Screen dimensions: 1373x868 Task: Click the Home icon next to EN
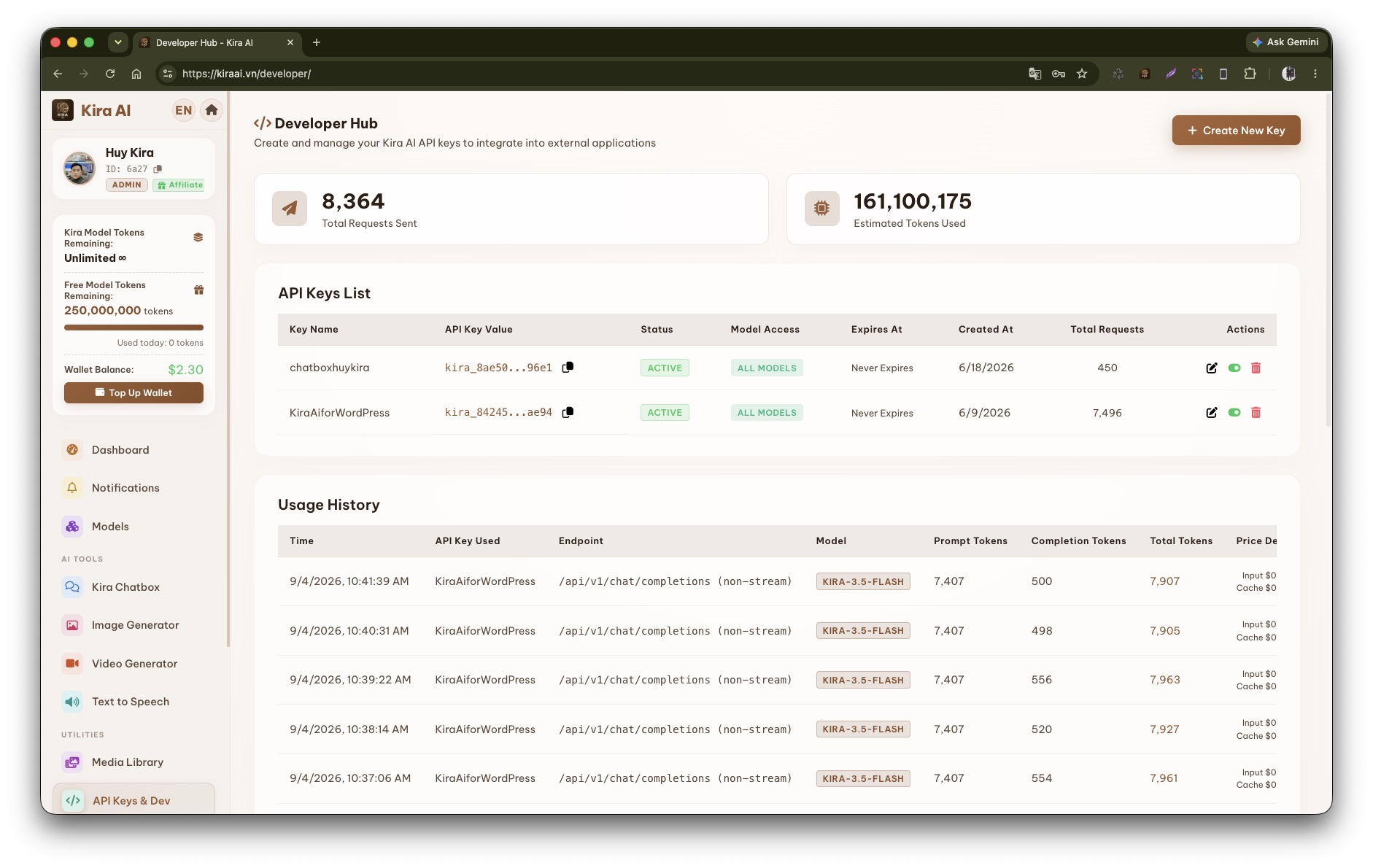(x=212, y=110)
